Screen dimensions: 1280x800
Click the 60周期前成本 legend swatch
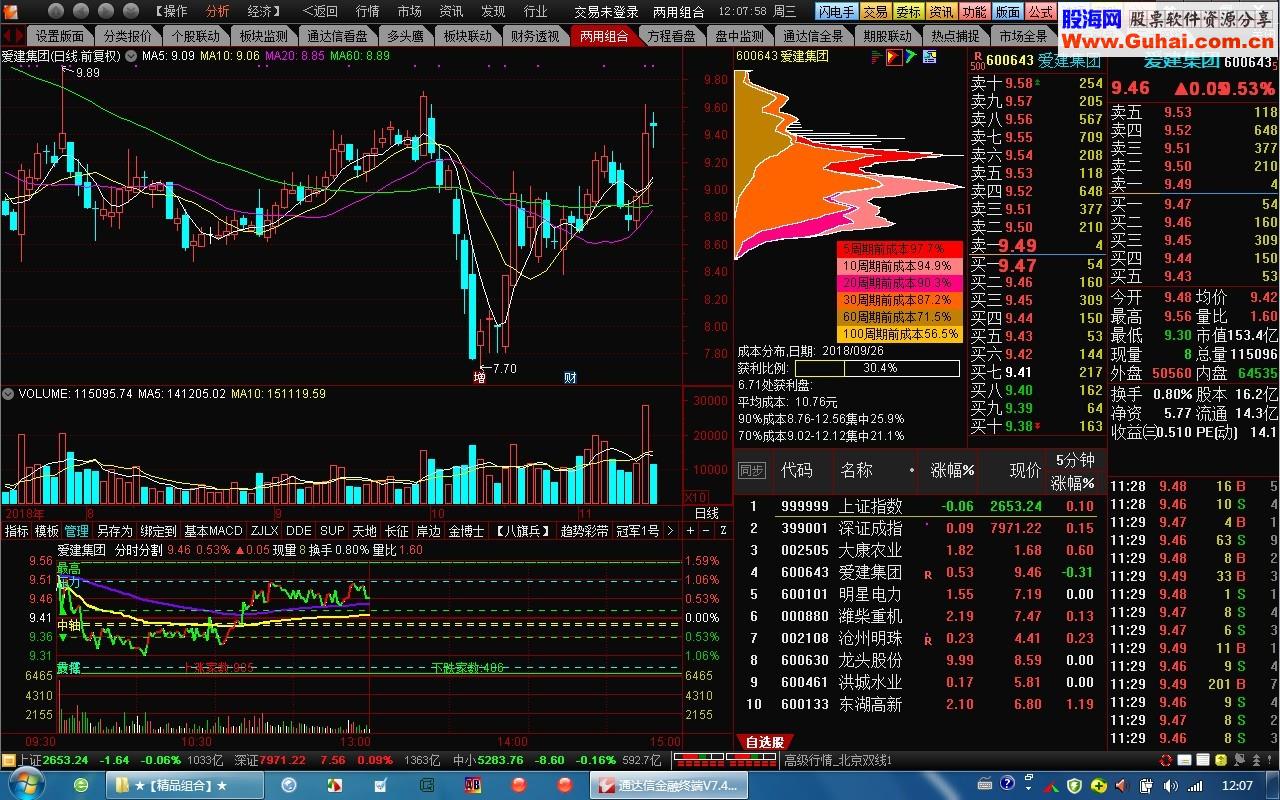(x=900, y=317)
